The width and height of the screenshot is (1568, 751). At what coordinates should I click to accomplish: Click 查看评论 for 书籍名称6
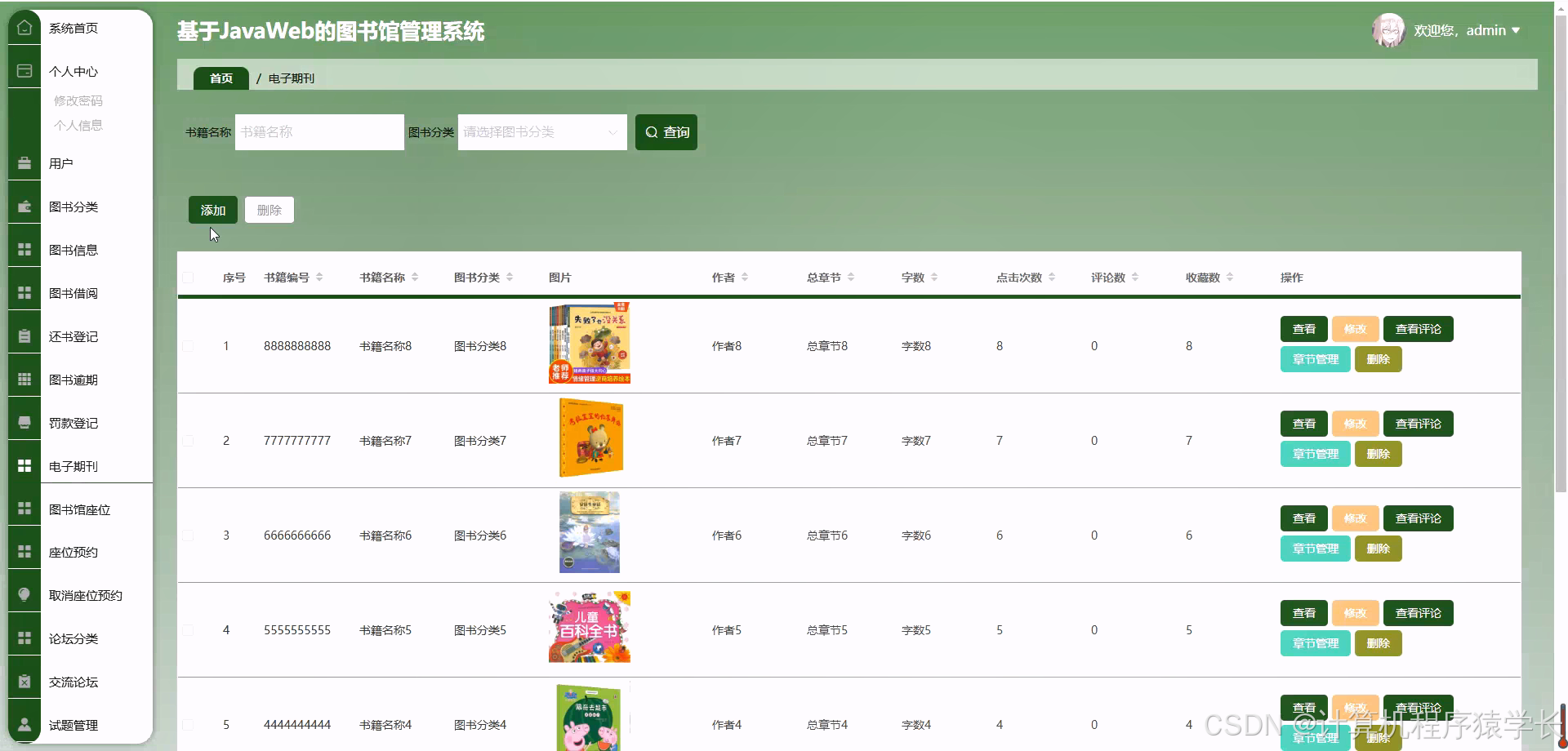coord(1419,518)
